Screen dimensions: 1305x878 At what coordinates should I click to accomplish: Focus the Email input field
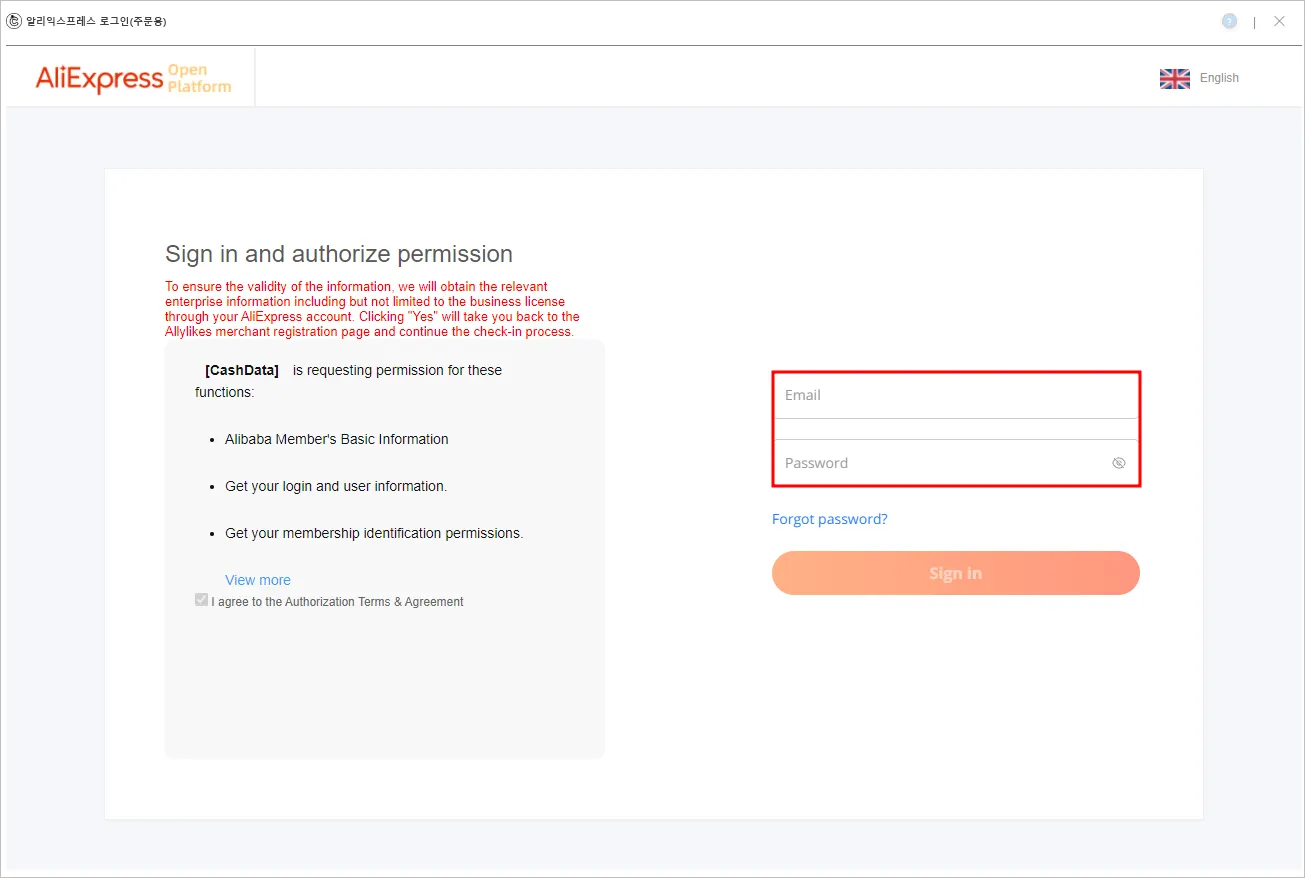click(956, 395)
